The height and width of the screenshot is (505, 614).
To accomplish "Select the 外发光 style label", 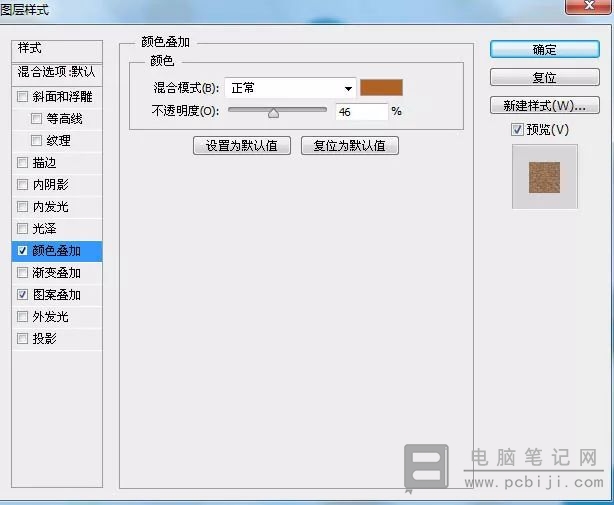I will (51, 316).
